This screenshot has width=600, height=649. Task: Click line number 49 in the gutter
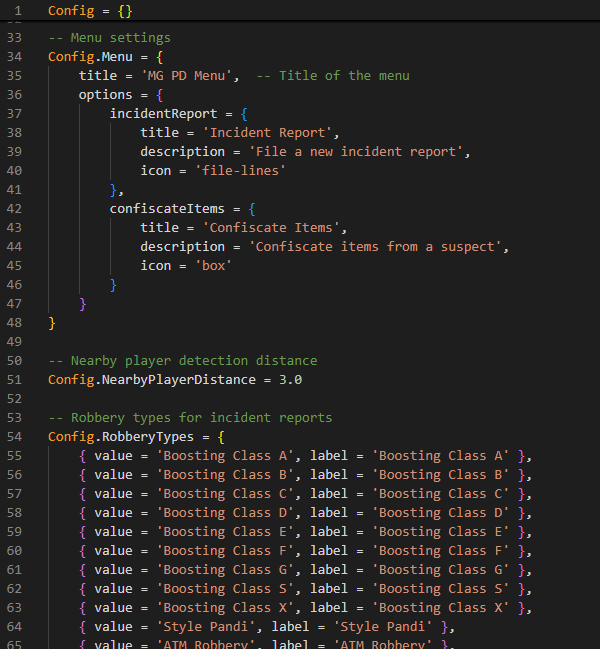click(14, 342)
